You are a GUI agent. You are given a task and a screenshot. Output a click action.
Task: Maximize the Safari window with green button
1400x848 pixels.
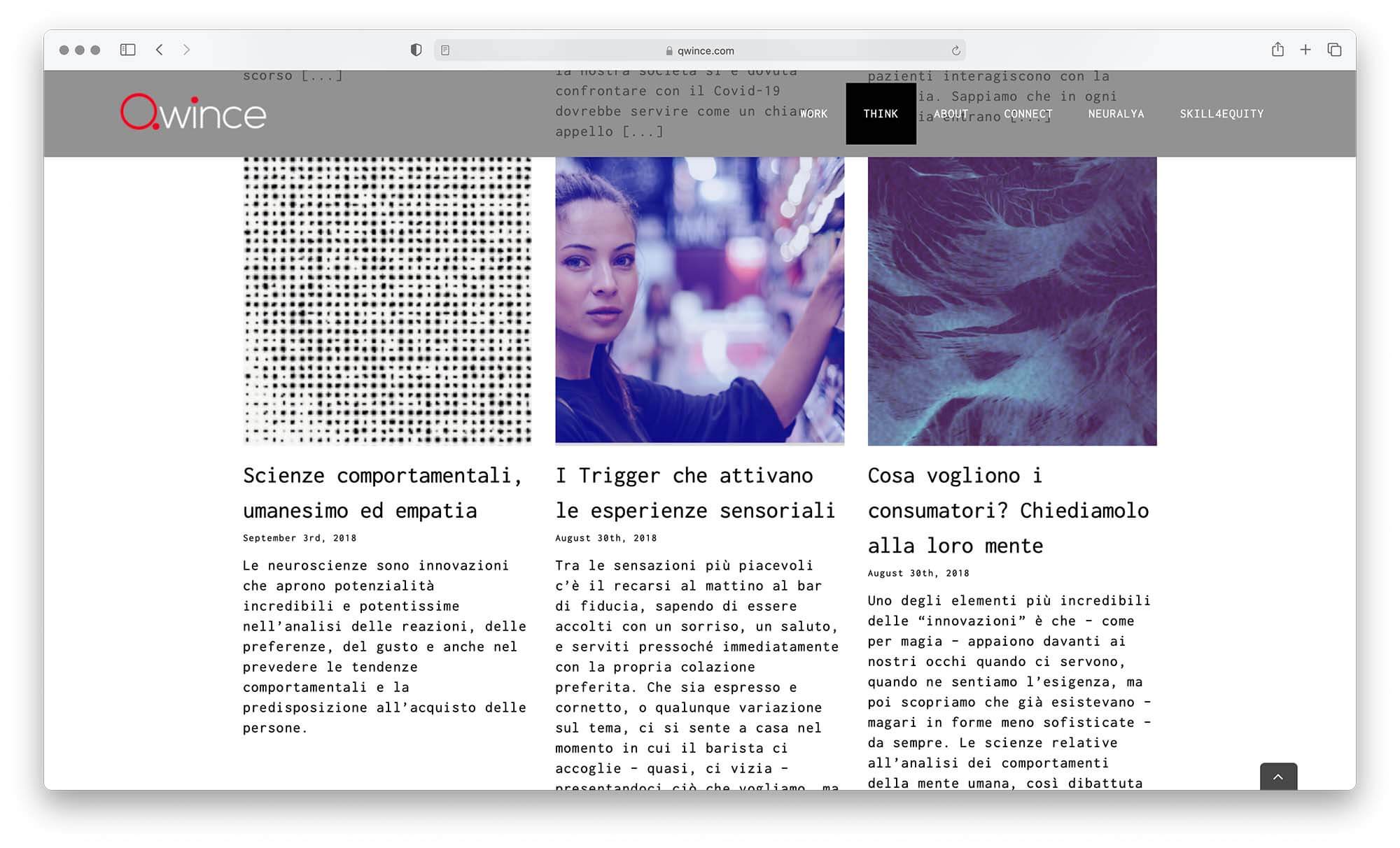coord(95,50)
